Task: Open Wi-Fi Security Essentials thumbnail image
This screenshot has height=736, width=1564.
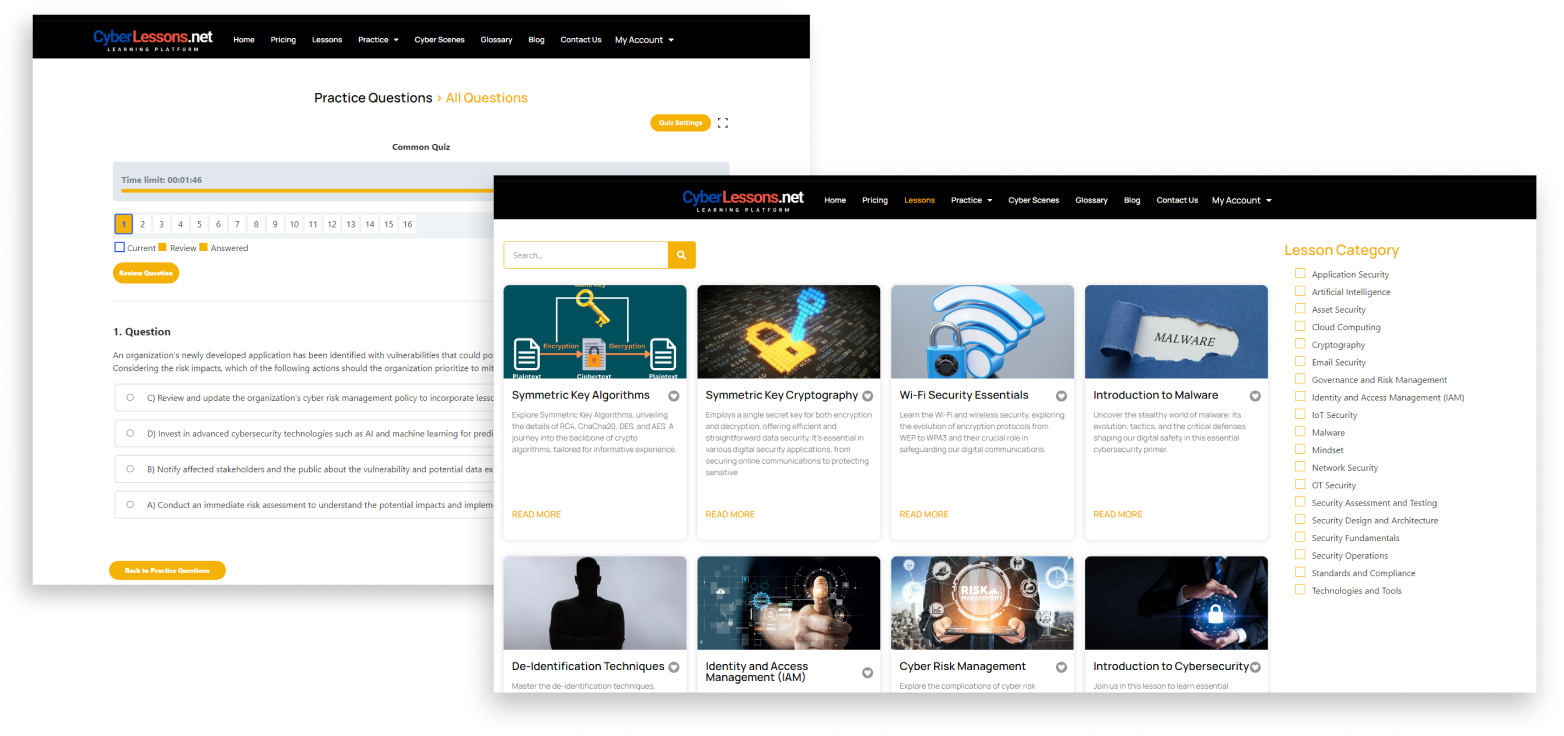Action: [982, 332]
